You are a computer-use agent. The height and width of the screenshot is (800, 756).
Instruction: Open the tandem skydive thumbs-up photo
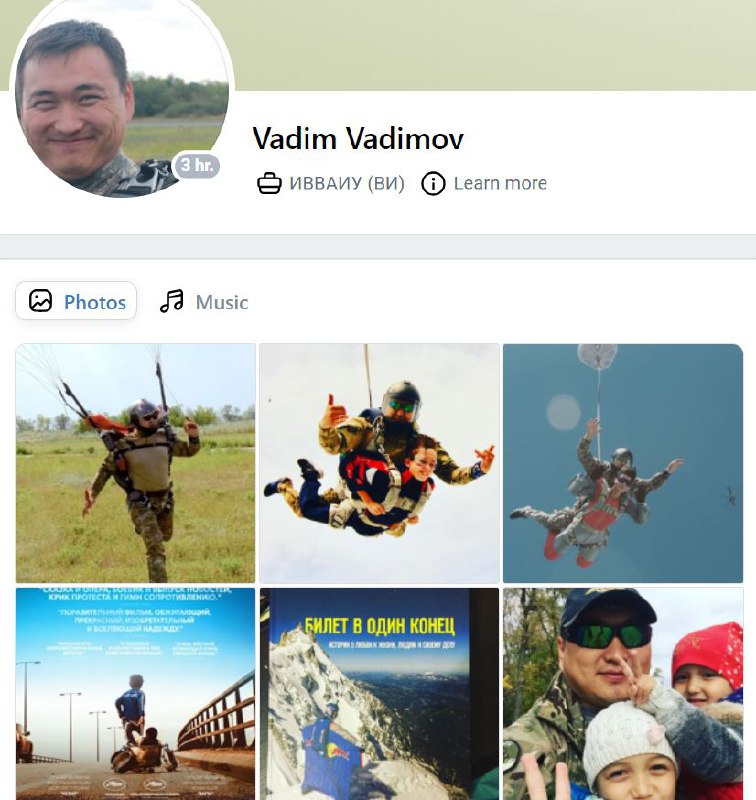379,463
